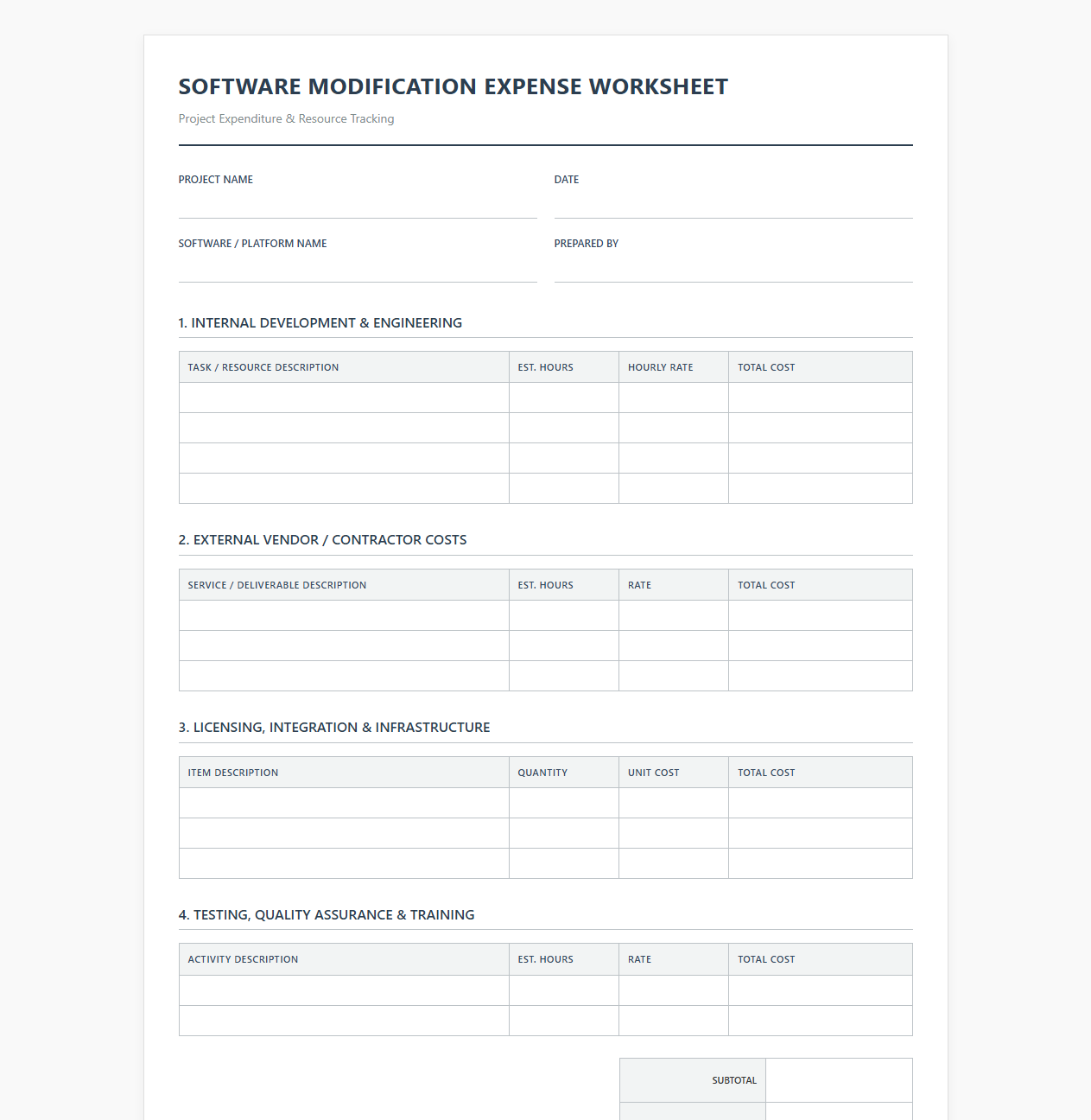Screen dimensions: 1091x1120
Task: Click Est. Hours header in Internal Development table
Action: (x=564, y=367)
